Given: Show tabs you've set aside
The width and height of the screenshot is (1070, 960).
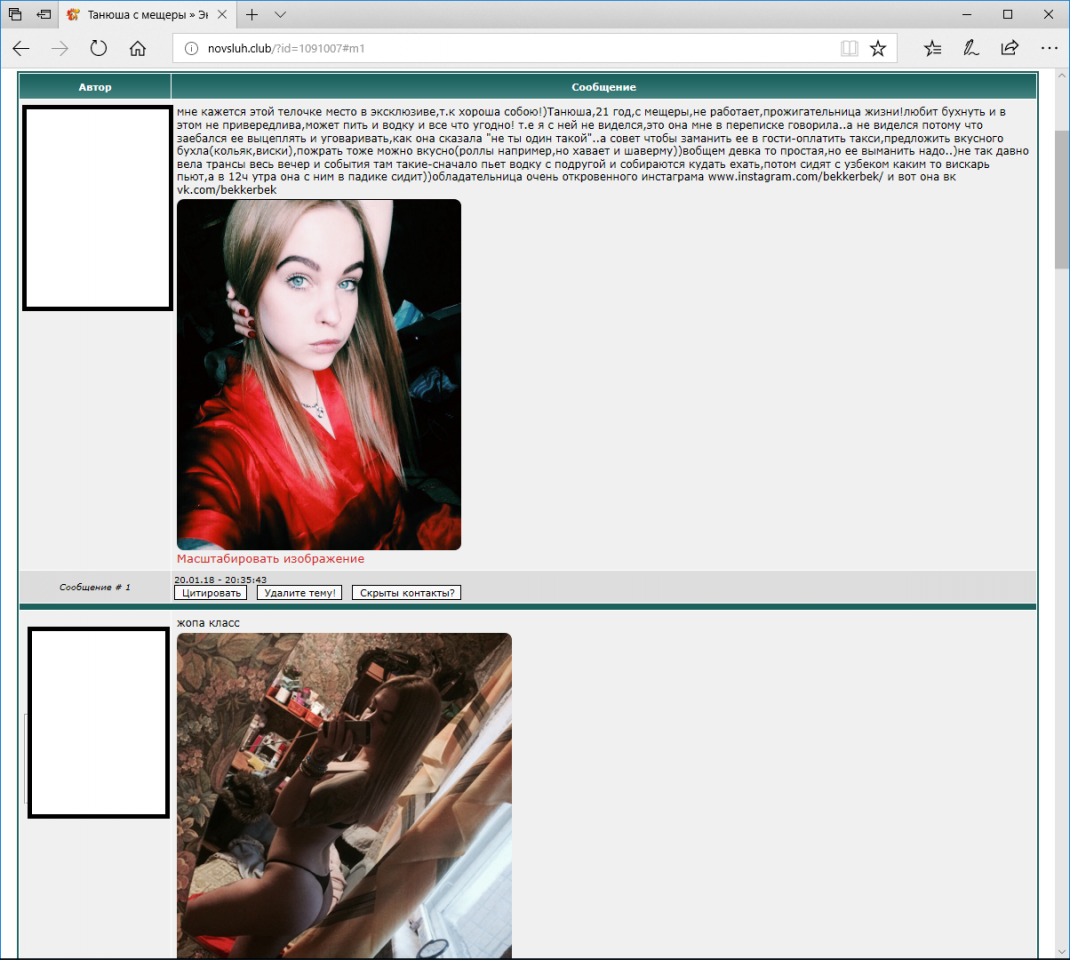Looking at the screenshot, I should 15,15.
